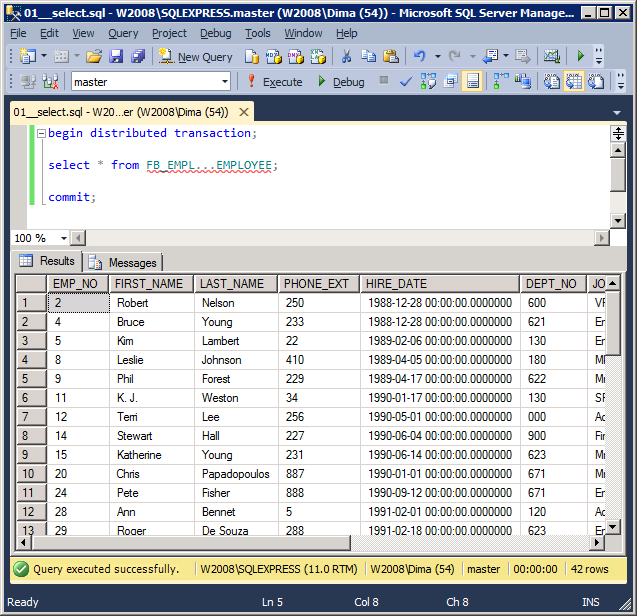The image size is (637, 616).
Task: Click the Connect icon in query toolbar
Action: 28,81
